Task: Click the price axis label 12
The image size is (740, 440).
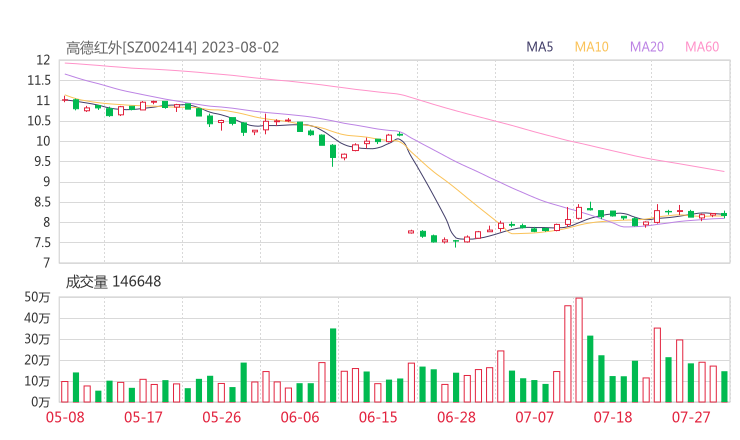Action: (x=43, y=60)
